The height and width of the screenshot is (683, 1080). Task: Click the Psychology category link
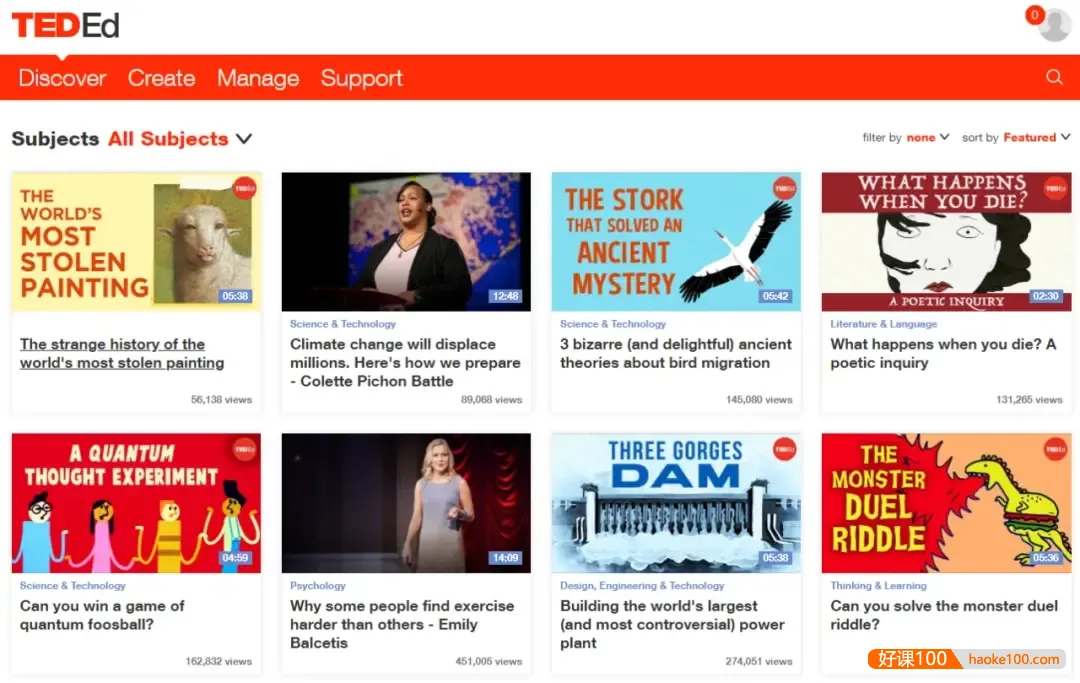(x=317, y=586)
